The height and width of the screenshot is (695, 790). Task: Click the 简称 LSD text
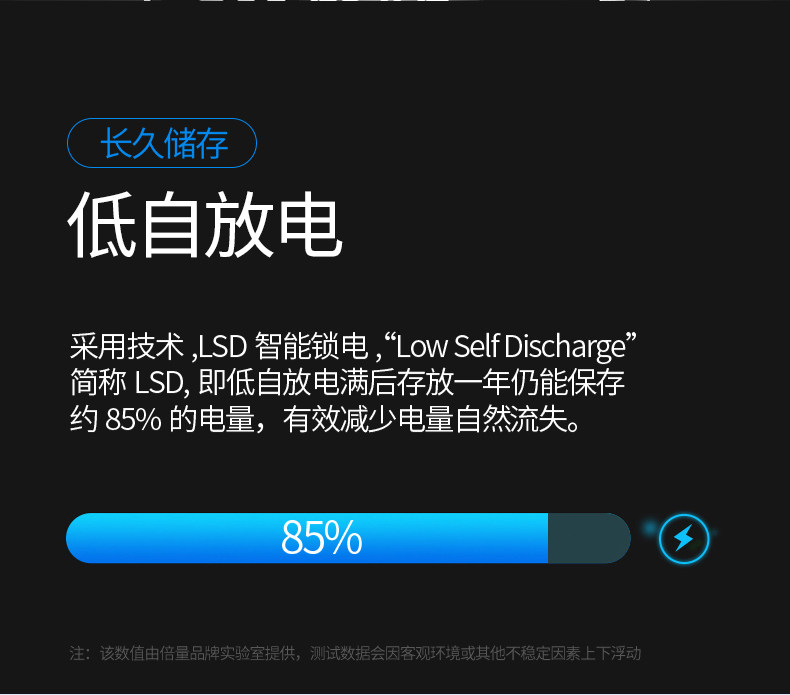tap(128, 383)
